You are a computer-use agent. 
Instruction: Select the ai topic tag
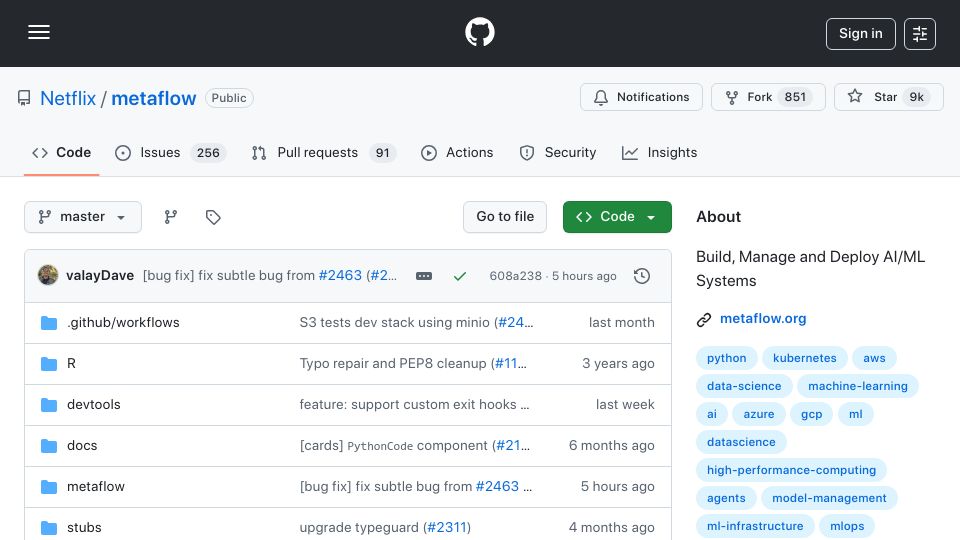(711, 414)
